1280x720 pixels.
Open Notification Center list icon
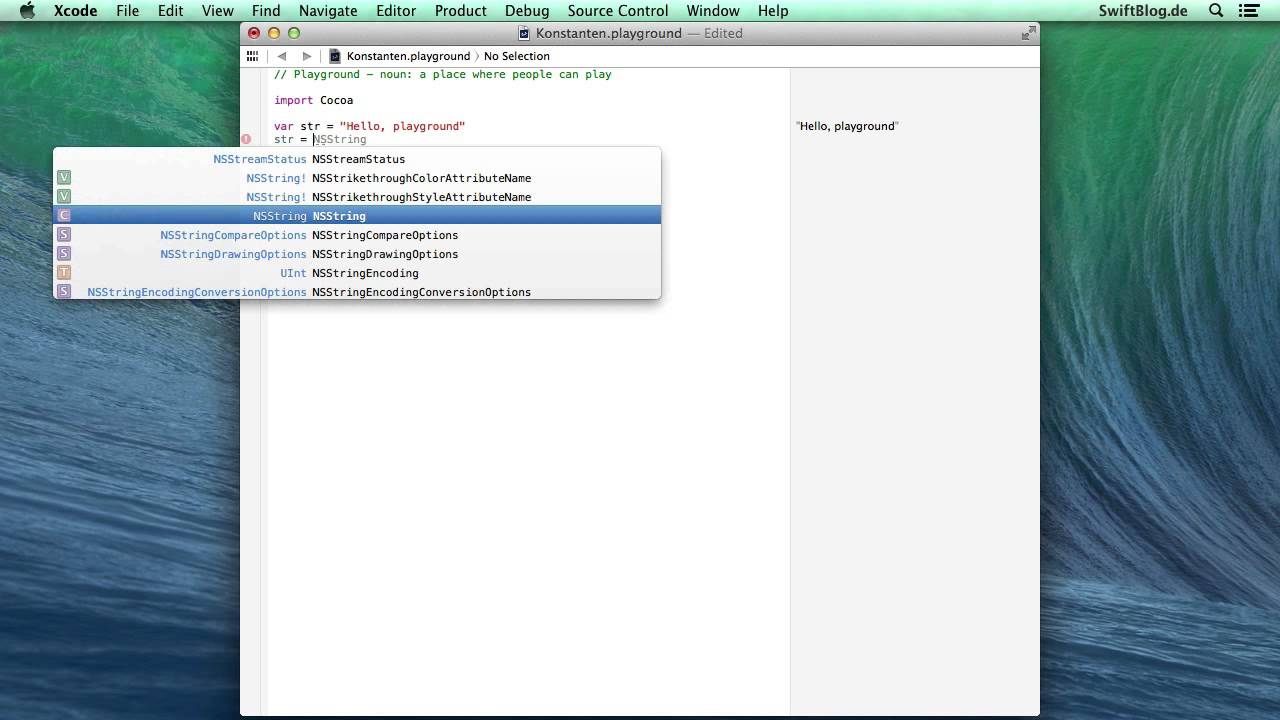tap(1248, 11)
